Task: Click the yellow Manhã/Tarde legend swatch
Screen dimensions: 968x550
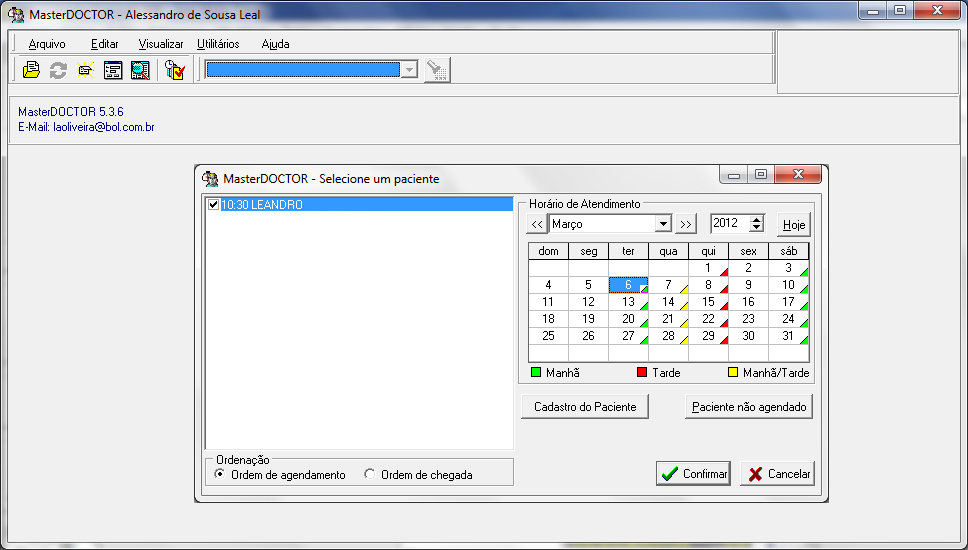Action: pyautogui.click(x=733, y=372)
